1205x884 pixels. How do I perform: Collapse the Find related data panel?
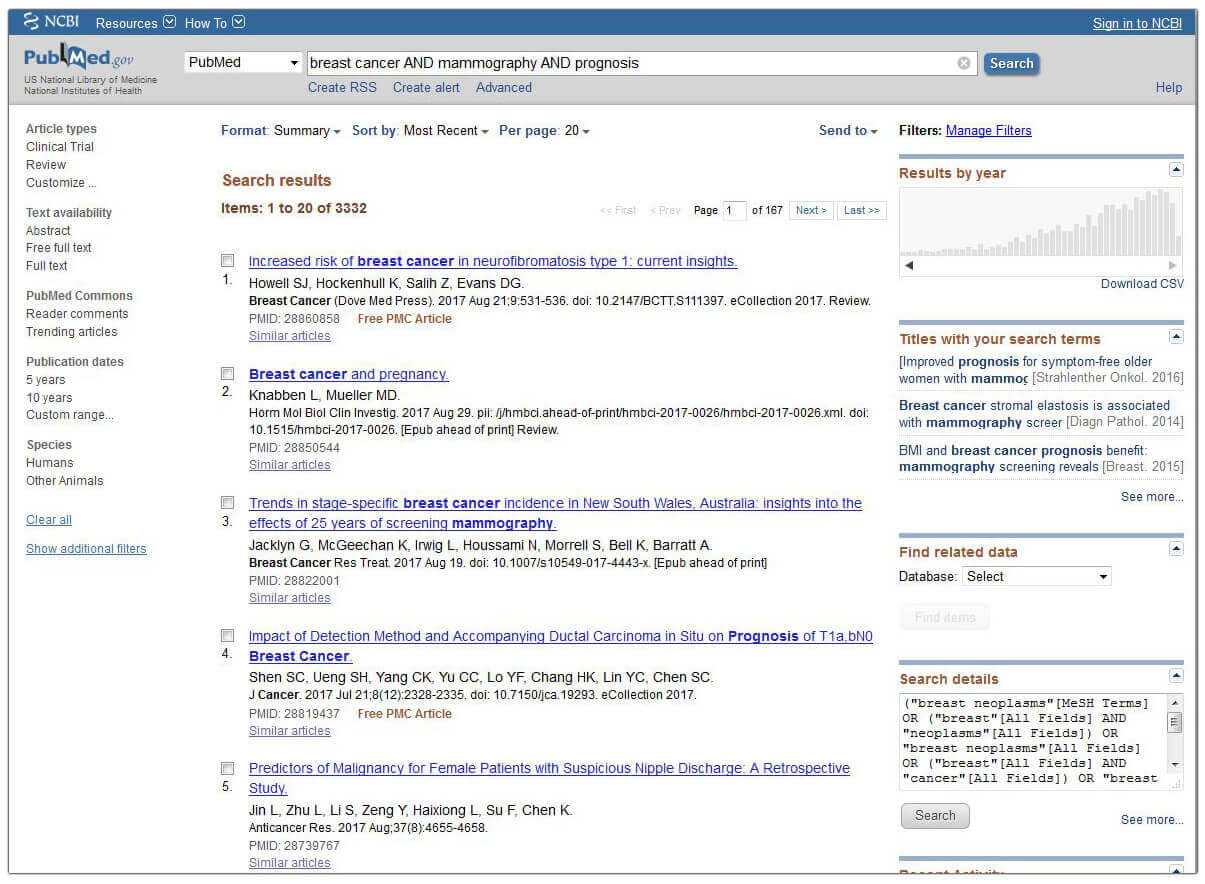tap(1176, 549)
